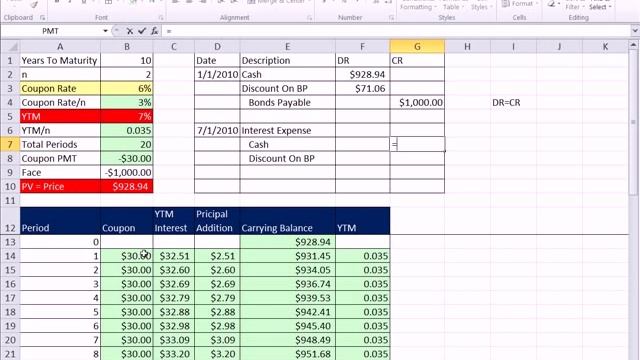Select YTM interest $32.51 for period 1
This screenshot has height=360, width=640.
[x=174, y=256]
